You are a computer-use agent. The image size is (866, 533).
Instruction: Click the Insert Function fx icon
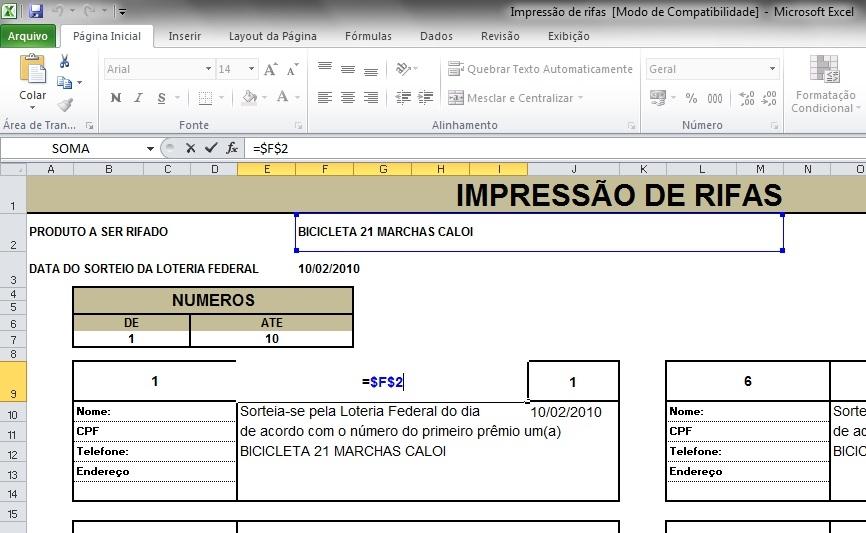click(x=232, y=148)
